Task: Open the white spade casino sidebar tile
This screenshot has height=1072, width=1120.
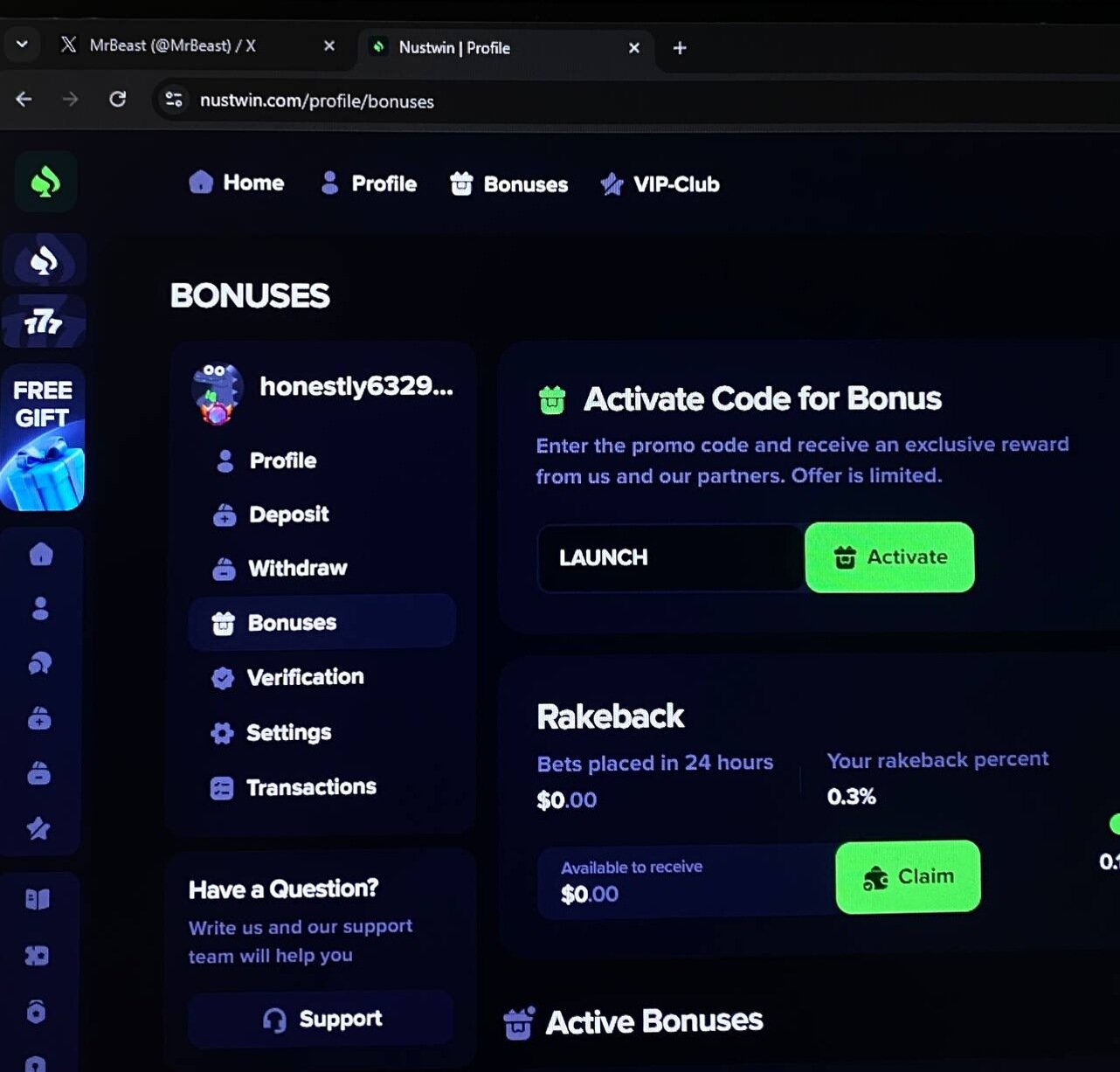Action: coord(45,259)
